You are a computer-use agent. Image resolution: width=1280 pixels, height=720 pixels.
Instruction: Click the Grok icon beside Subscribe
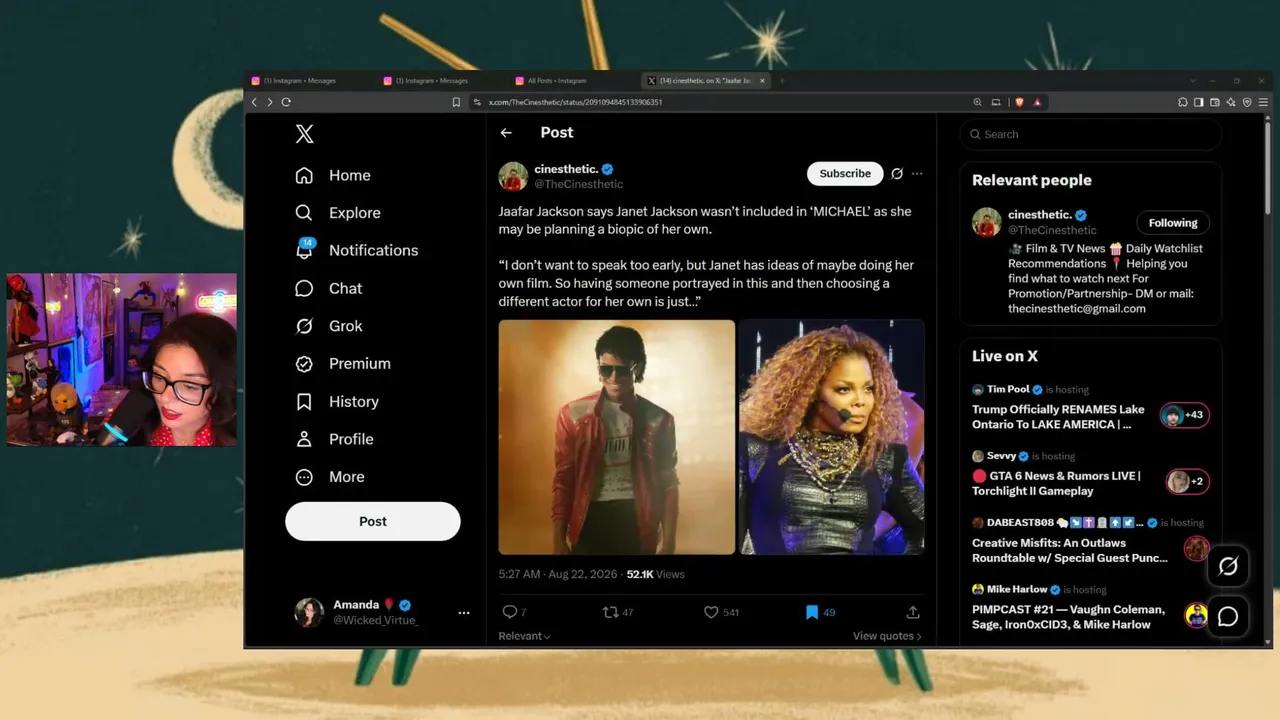coord(897,174)
